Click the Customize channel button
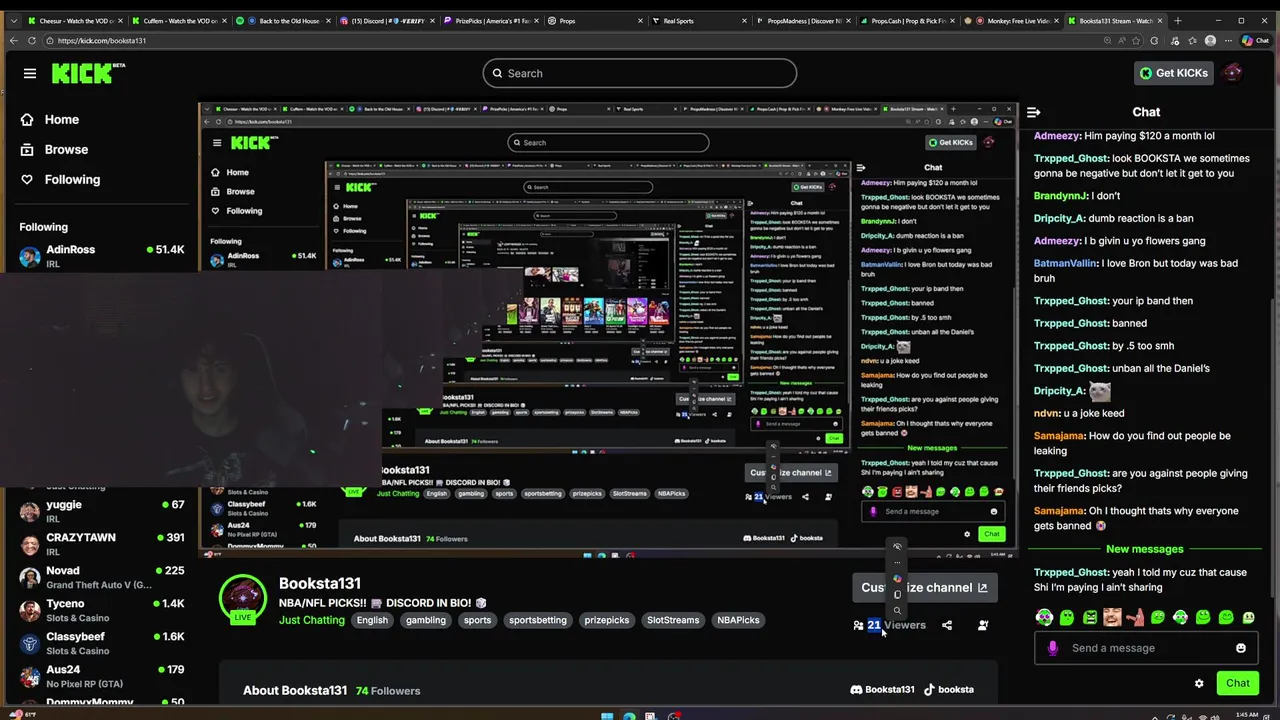The image size is (1280, 720). coord(924,587)
